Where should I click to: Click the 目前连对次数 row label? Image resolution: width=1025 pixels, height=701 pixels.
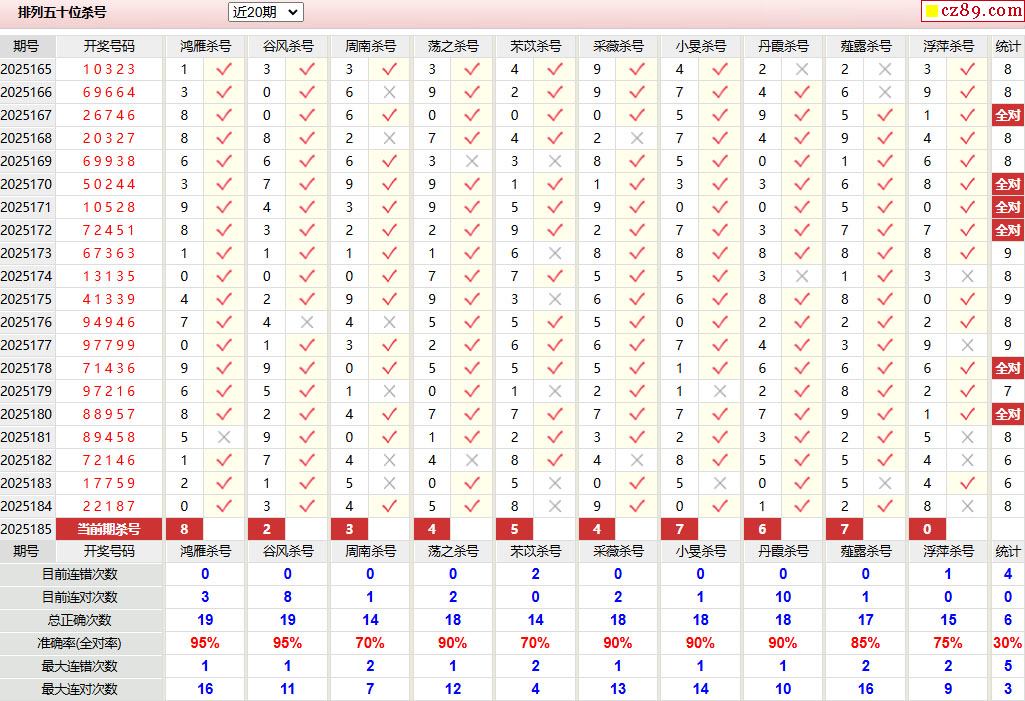(x=80, y=597)
